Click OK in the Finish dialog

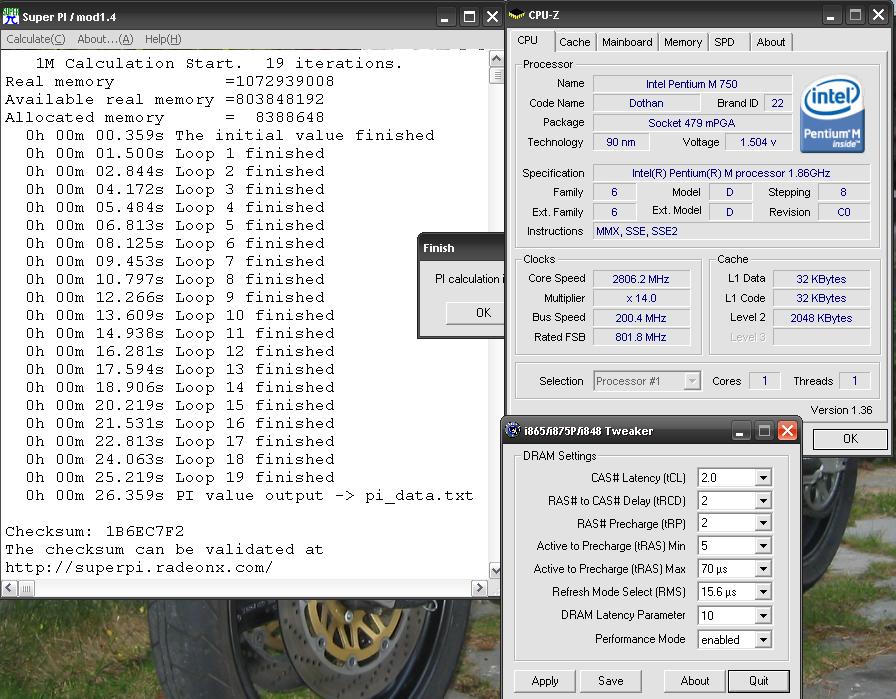click(x=474, y=313)
